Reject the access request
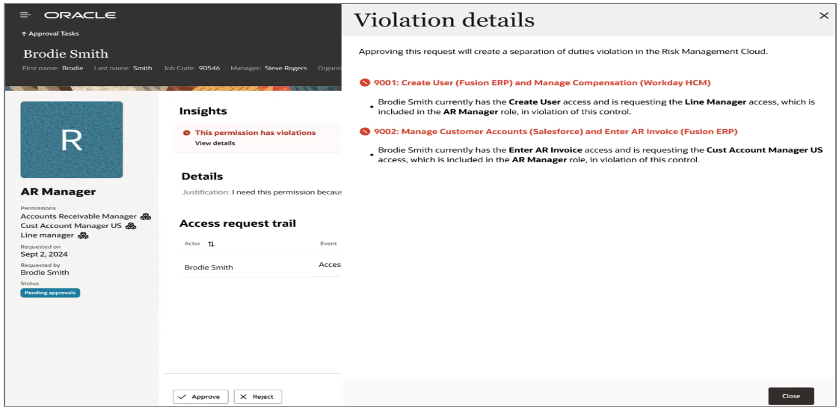The height and width of the screenshot is (410, 840). [x=258, y=397]
